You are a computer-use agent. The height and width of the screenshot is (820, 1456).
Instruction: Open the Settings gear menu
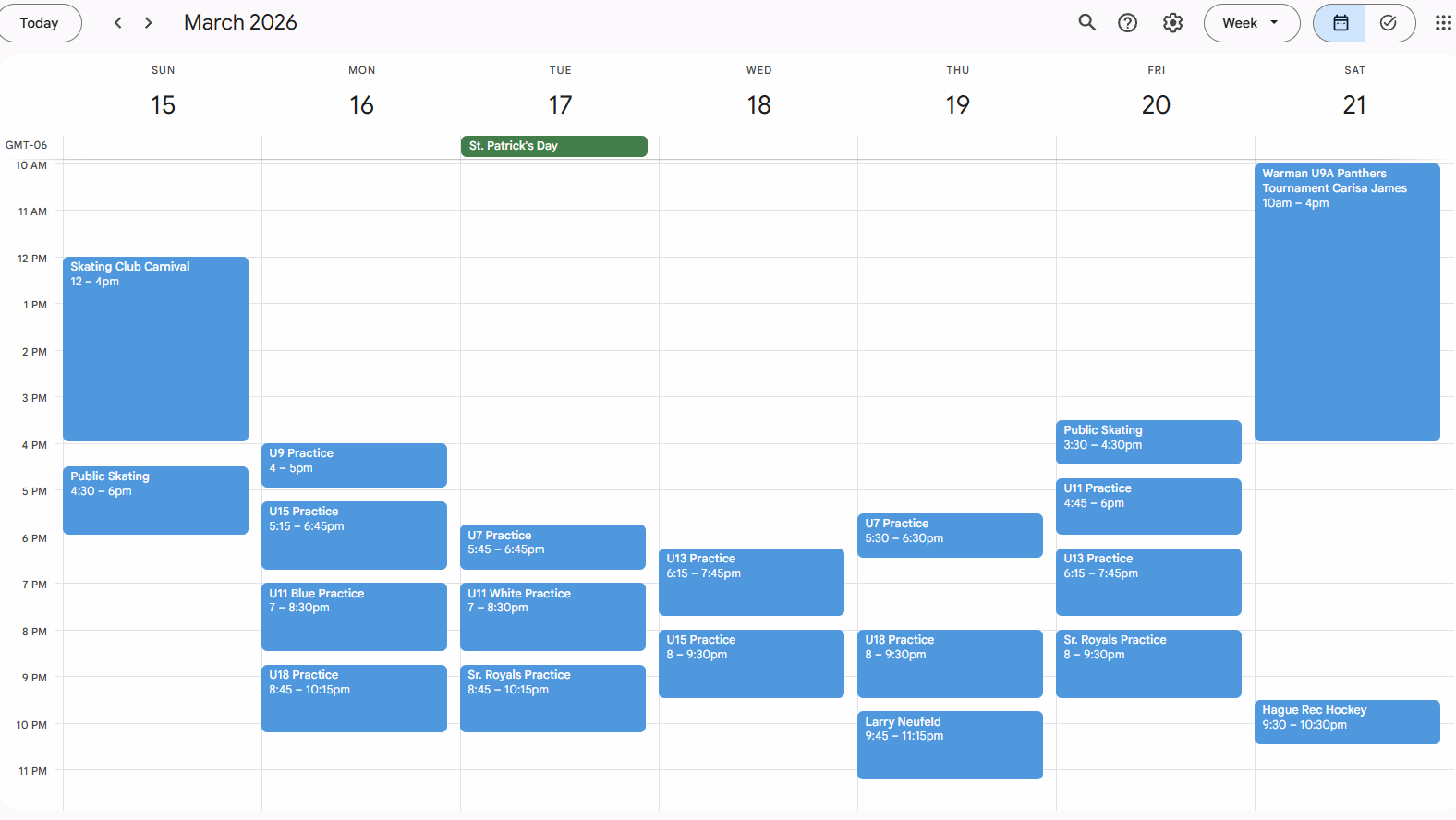(x=1172, y=23)
